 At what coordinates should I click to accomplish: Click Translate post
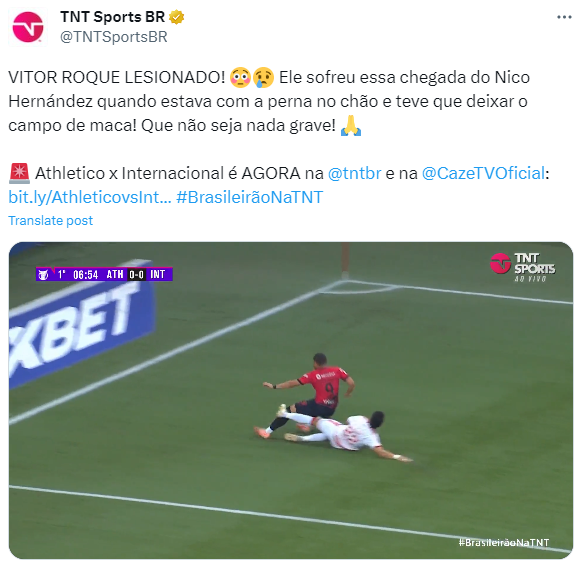(x=50, y=220)
